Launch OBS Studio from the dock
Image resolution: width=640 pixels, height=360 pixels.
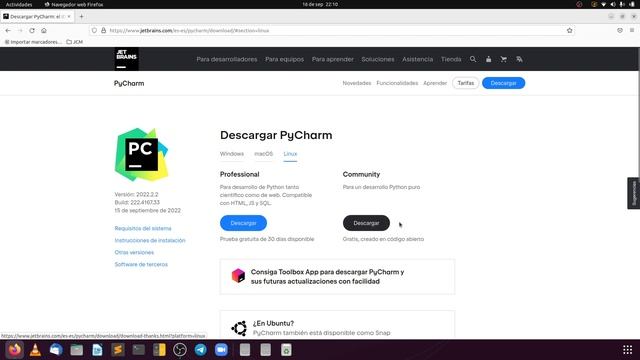click(180, 350)
